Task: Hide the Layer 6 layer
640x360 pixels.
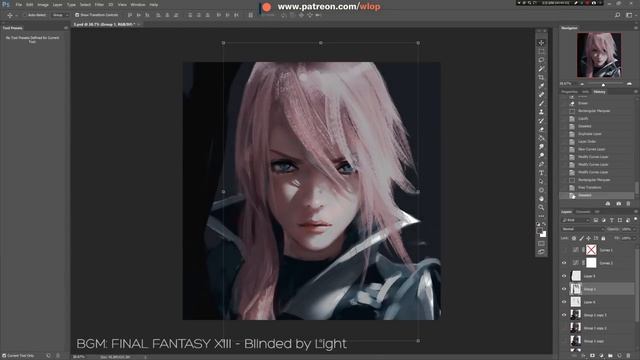Action: click(564, 302)
